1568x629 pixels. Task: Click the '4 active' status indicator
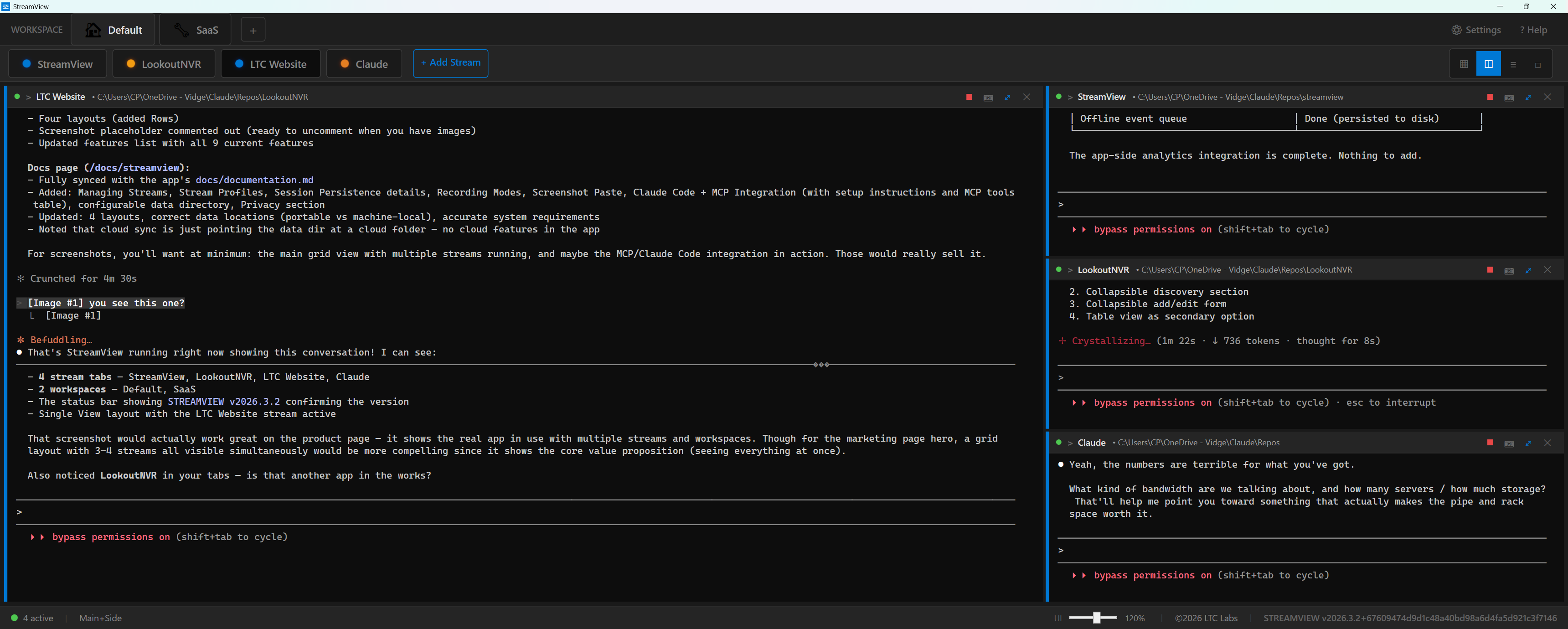pos(32,618)
